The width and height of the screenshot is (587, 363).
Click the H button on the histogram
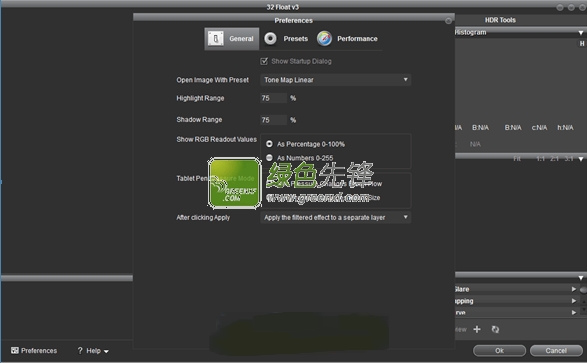point(582,44)
